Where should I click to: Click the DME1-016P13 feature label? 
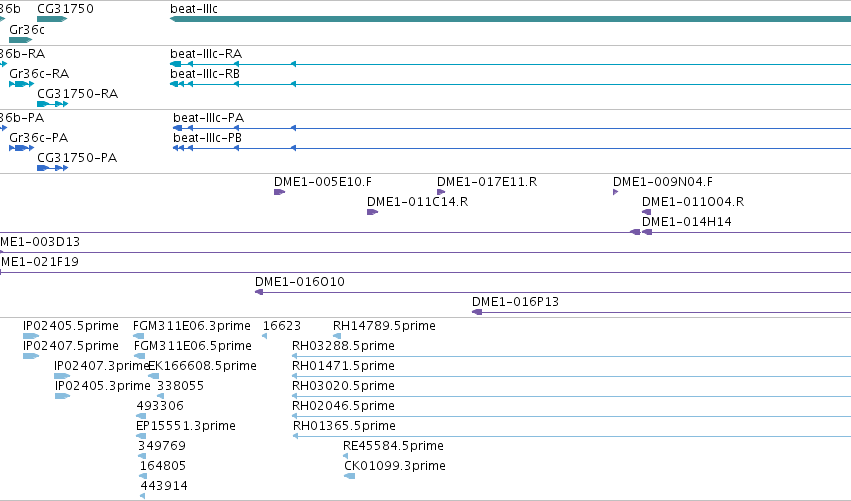tap(515, 302)
